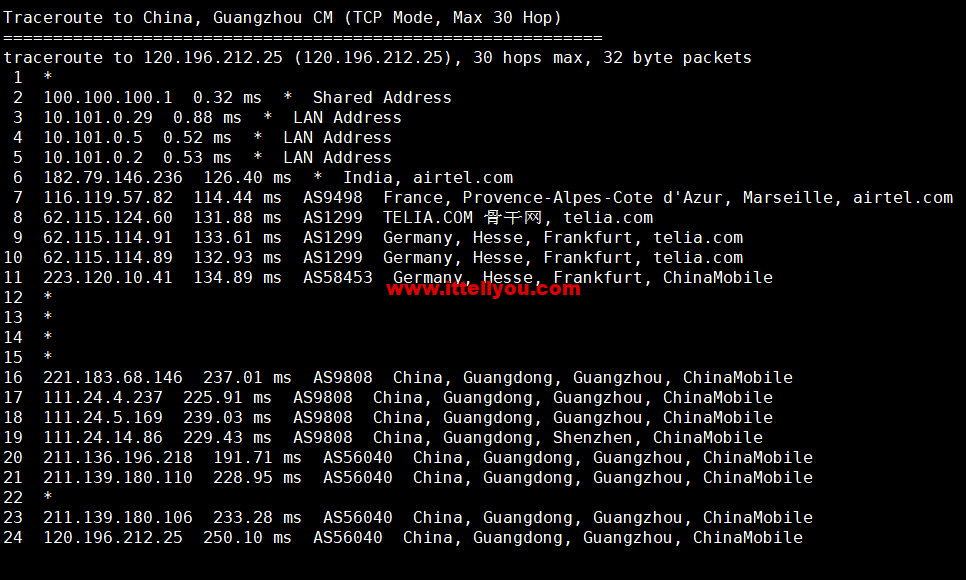Click IP 62.115.124.60 on hop 8
The image size is (966, 580).
click(x=108, y=218)
